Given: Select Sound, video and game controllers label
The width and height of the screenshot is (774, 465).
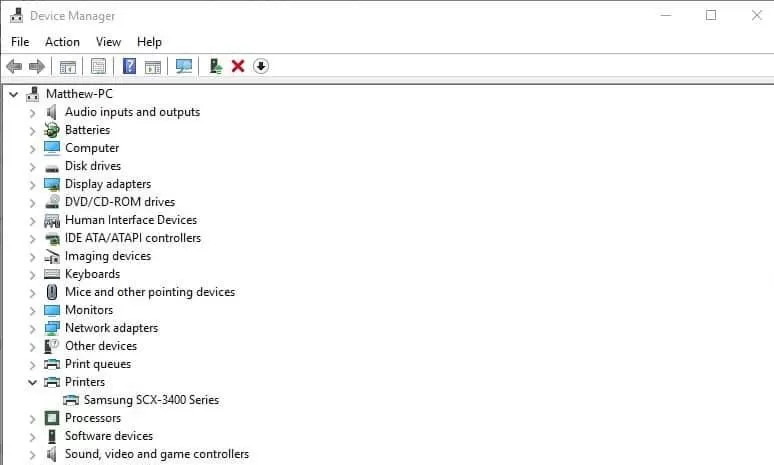Looking at the screenshot, I should pos(157,454).
